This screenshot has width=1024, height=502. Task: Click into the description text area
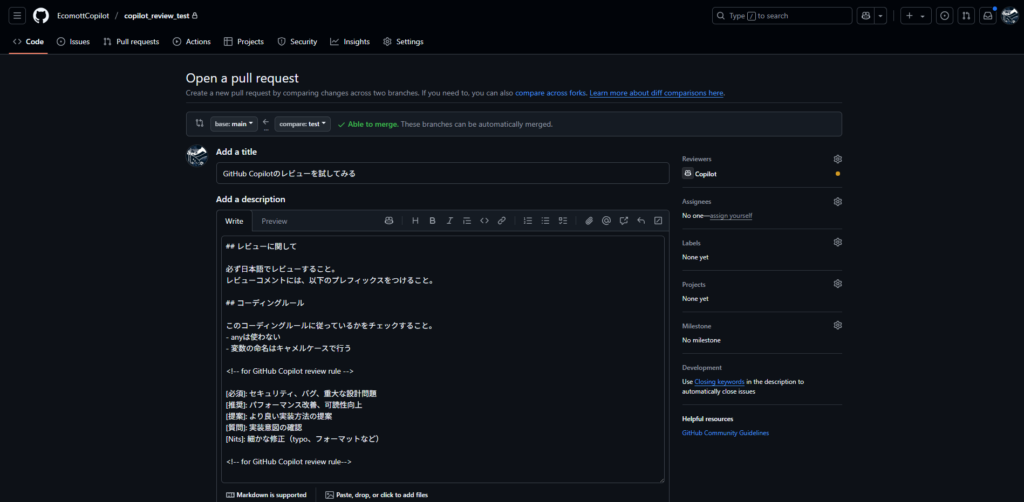point(442,359)
